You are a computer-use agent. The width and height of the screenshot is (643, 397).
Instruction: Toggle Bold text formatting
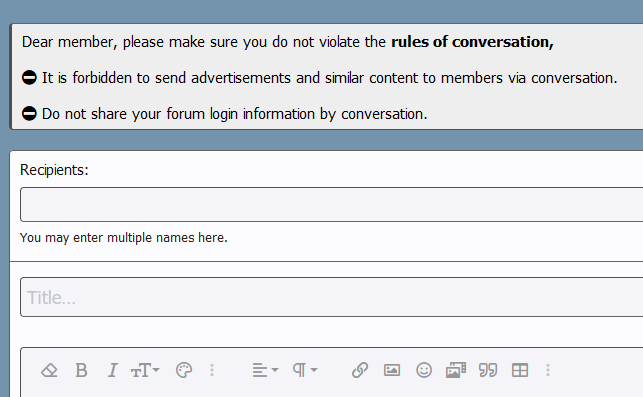(x=81, y=370)
